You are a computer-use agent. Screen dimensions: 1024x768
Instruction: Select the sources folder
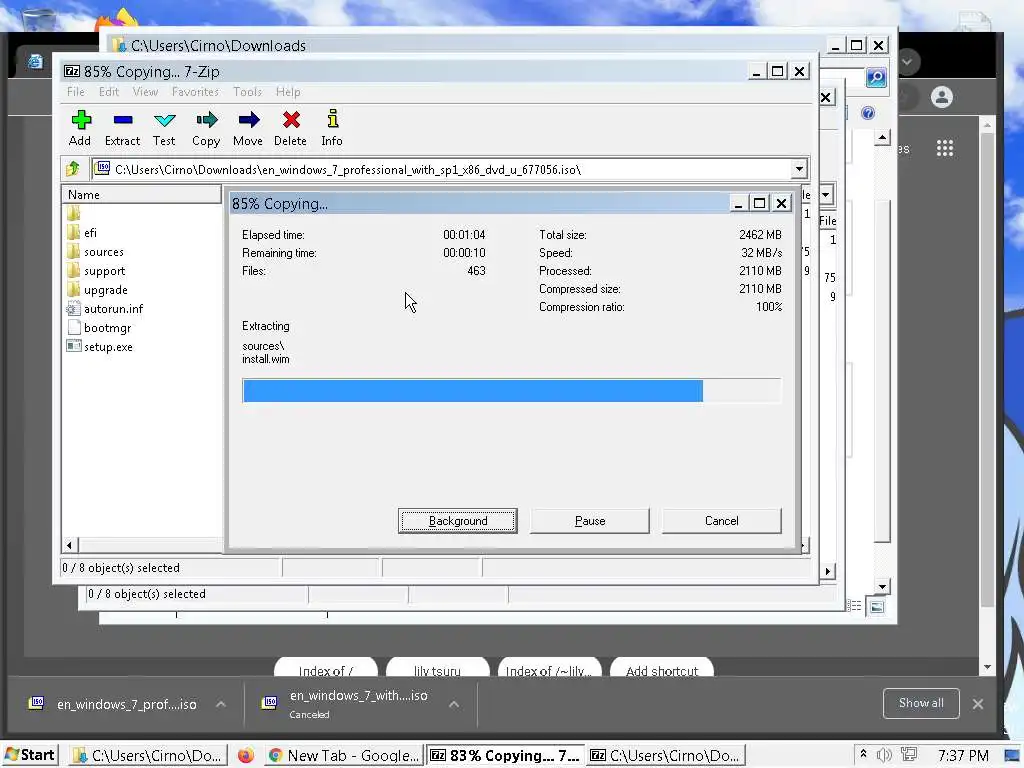103,252
